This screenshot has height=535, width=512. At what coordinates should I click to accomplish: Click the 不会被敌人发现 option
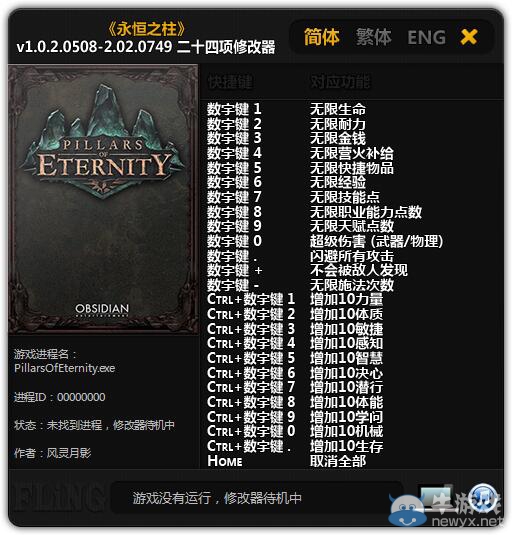pyautogui.click(x=359, y=270)
